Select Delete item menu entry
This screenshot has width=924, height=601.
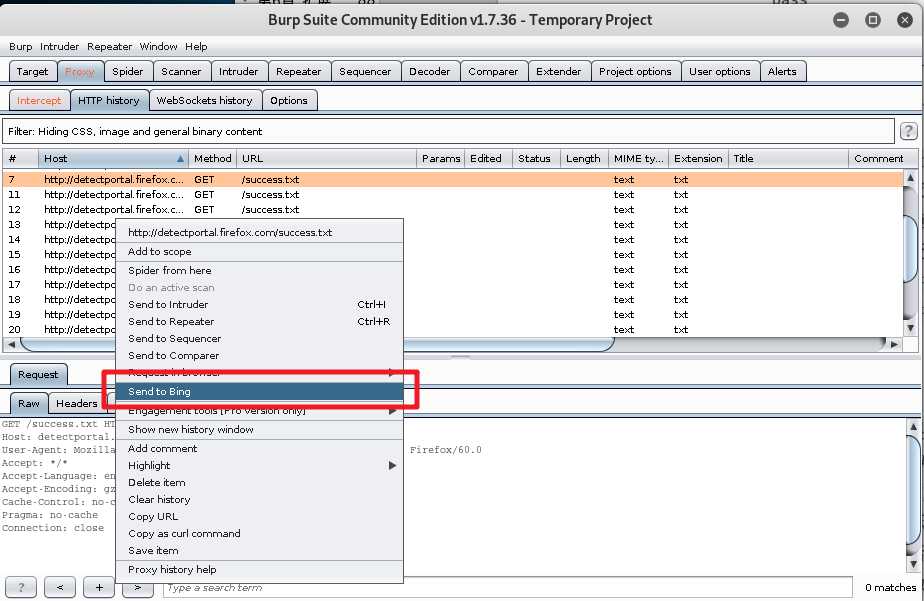(x=259, y=483)
